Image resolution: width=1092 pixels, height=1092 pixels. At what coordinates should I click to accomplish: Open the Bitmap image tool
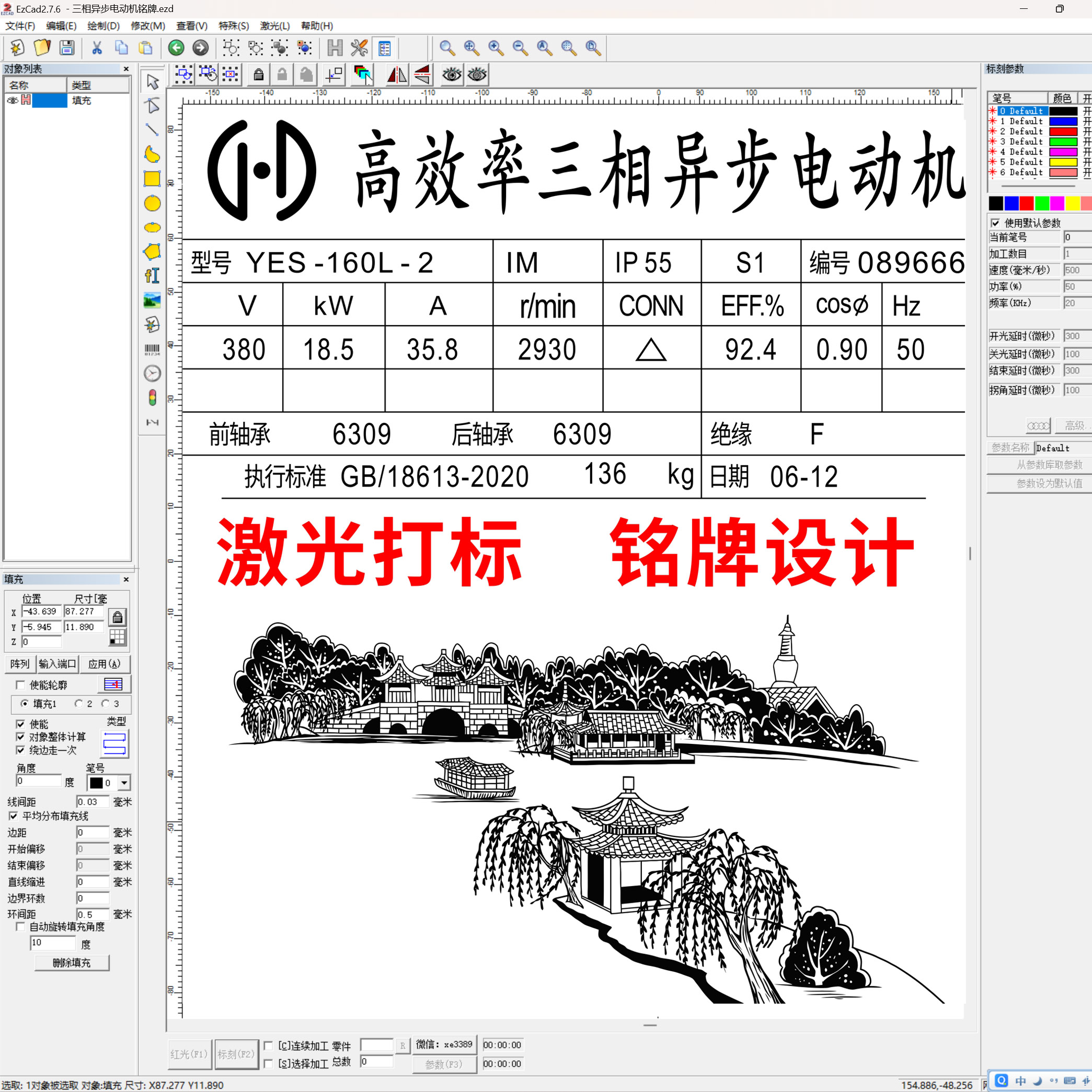click(152, 300)
